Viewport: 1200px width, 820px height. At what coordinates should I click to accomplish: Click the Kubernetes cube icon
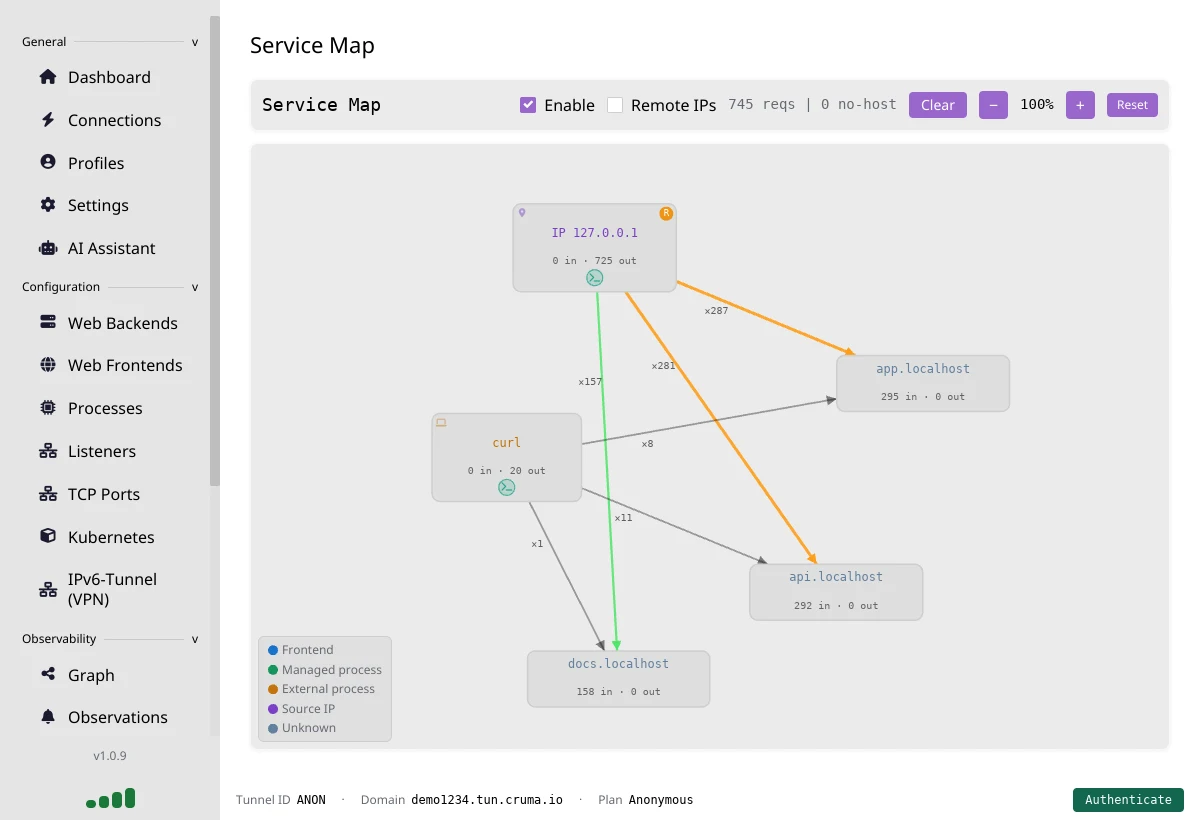pyautogui.click(x=47, y=536)
